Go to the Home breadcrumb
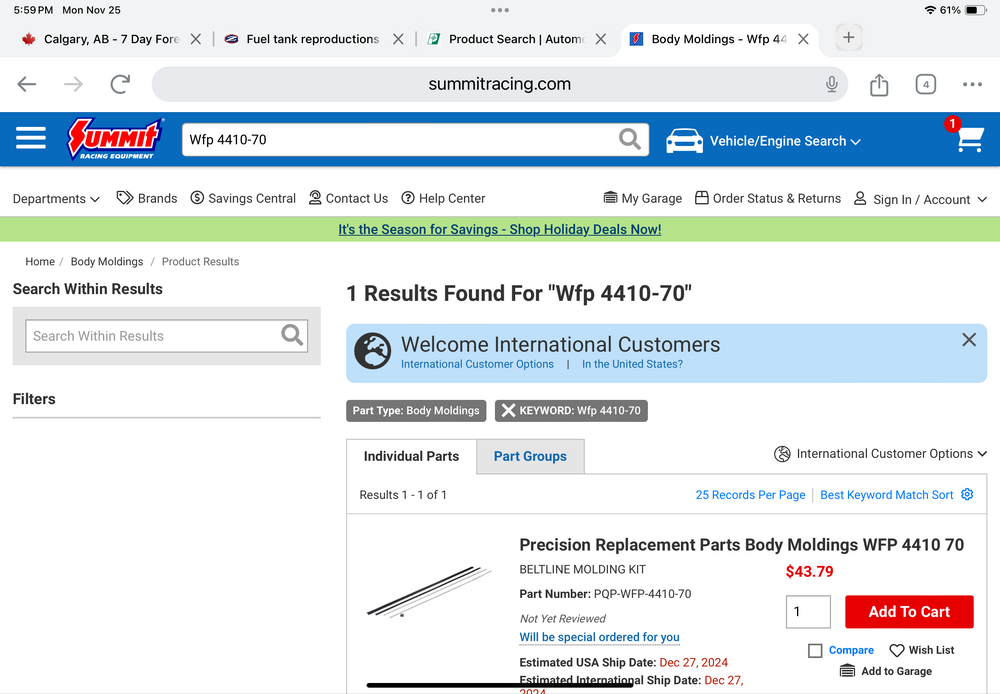1000x694 pixels. 40,262
